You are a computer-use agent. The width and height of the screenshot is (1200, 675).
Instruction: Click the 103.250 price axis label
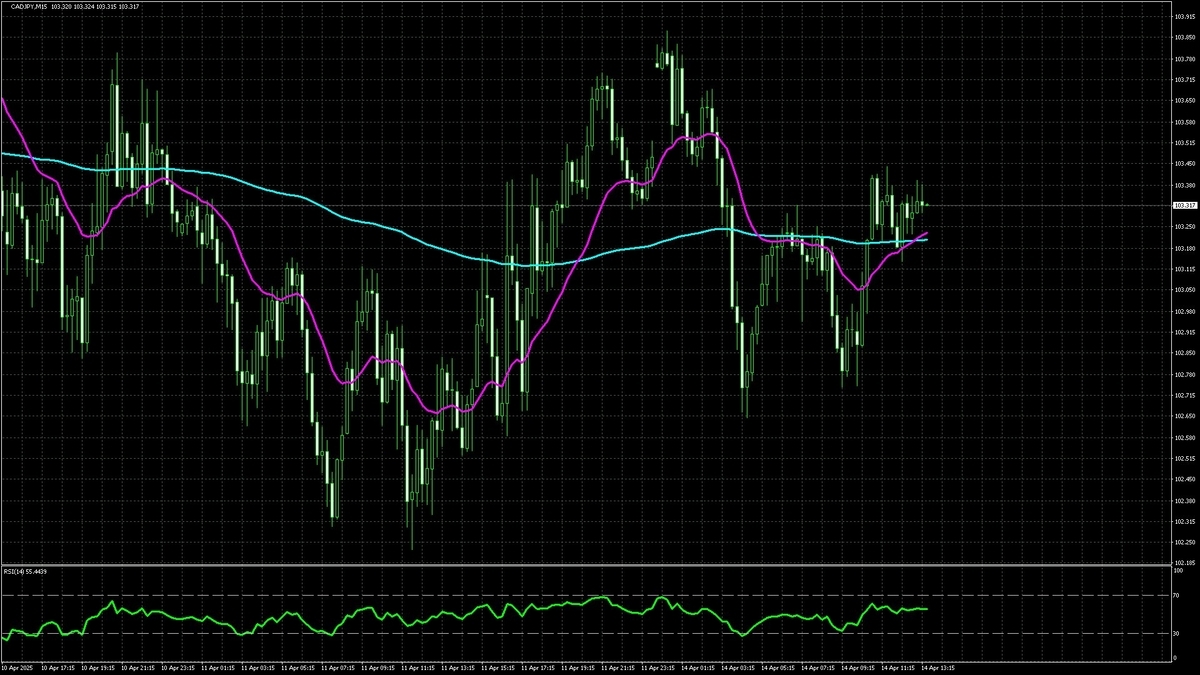click(1184, 227)
